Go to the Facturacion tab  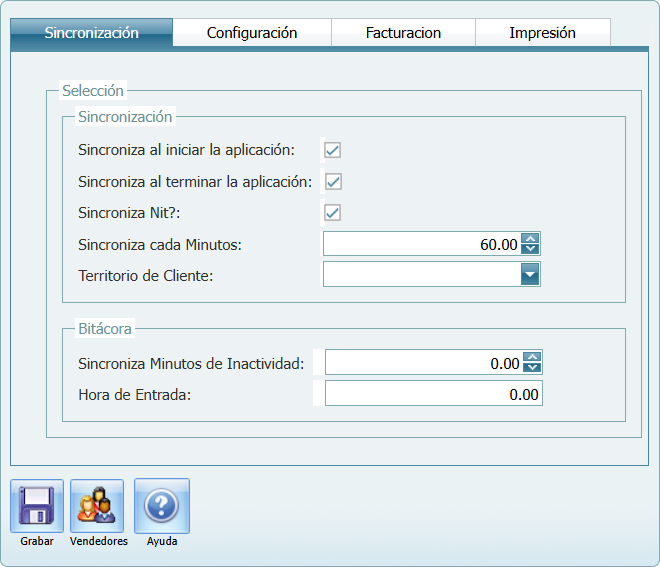(403, 32)
